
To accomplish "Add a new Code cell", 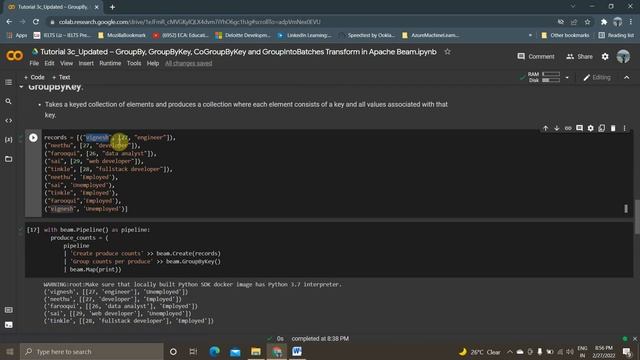I will [x=34, y=77].
